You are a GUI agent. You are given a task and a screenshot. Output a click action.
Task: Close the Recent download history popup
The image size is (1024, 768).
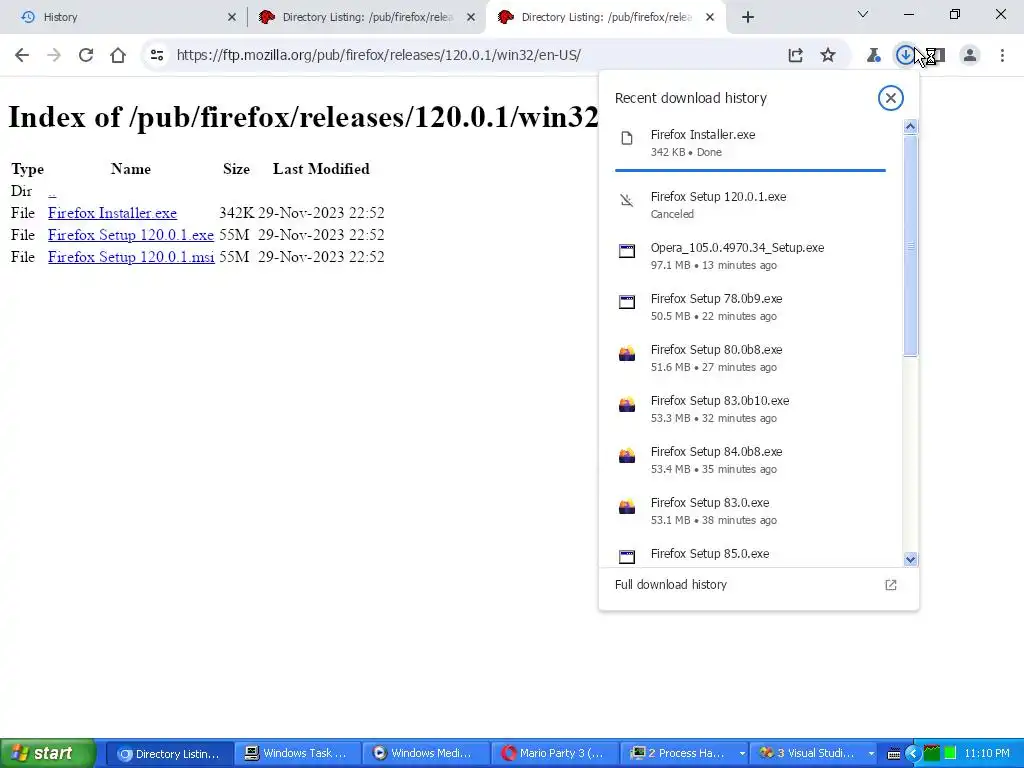[890, 98]
